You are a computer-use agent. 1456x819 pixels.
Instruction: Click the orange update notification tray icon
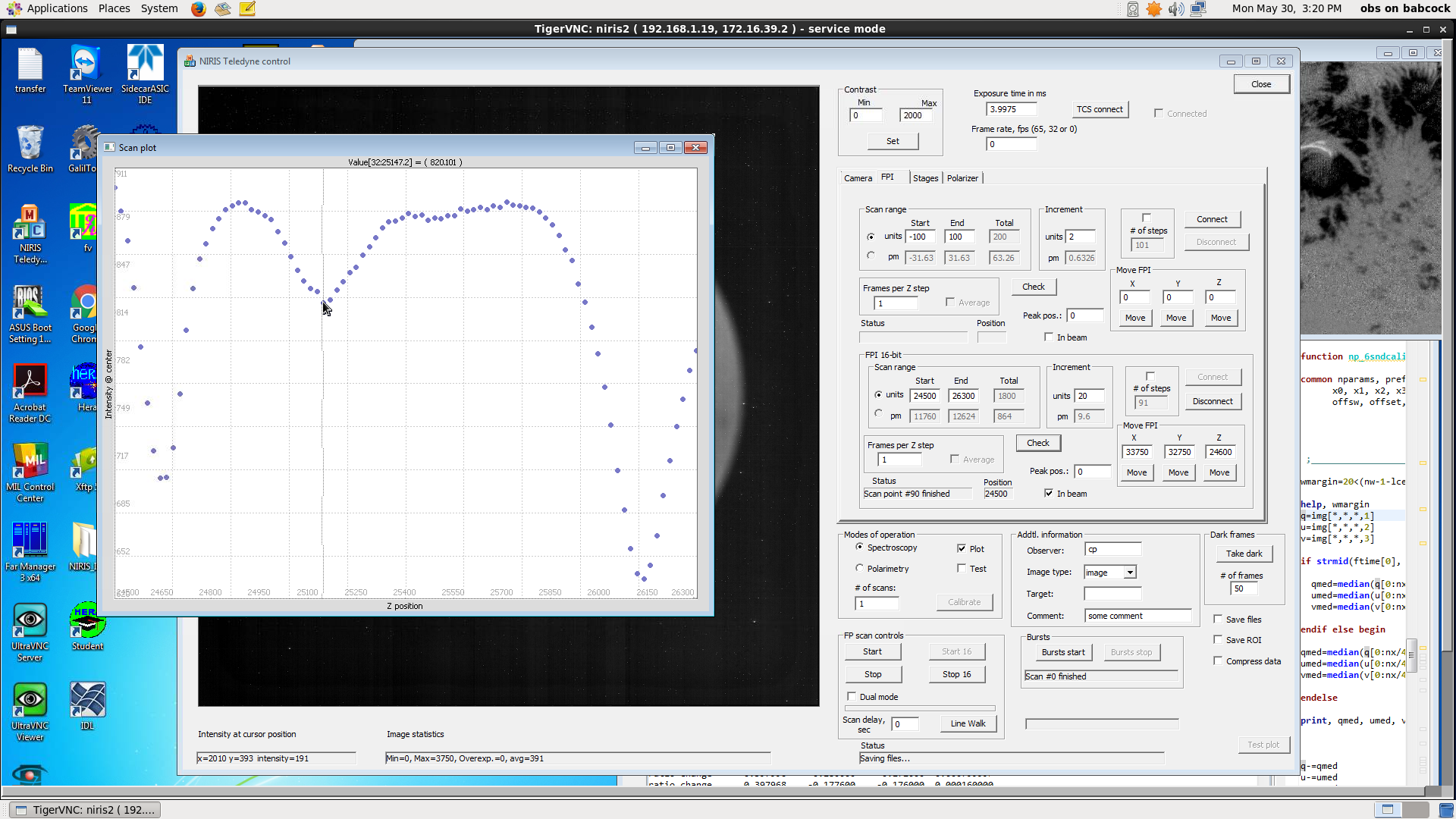point(1153,9)
